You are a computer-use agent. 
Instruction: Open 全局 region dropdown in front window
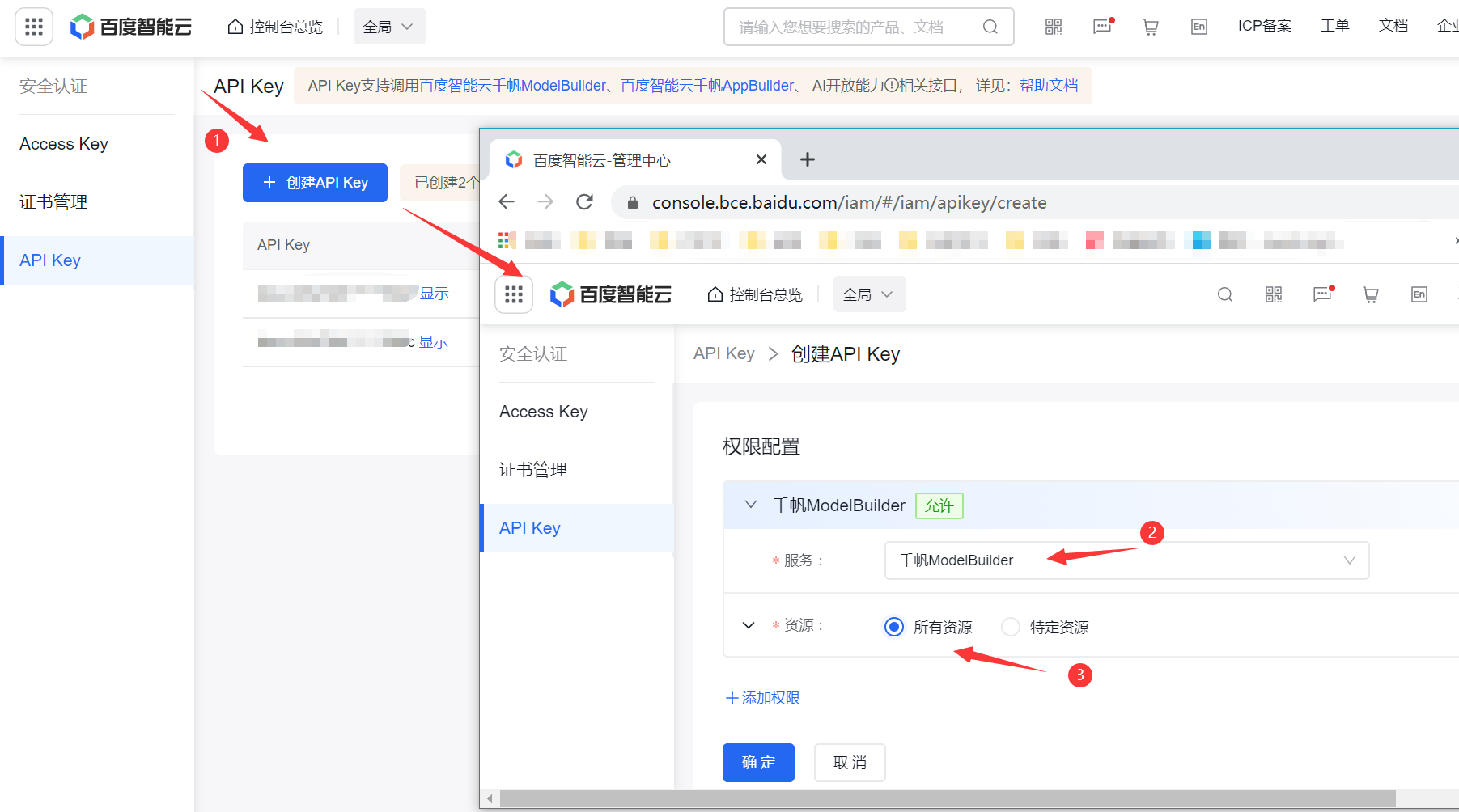pyautogui.click(x=869, y=294)
